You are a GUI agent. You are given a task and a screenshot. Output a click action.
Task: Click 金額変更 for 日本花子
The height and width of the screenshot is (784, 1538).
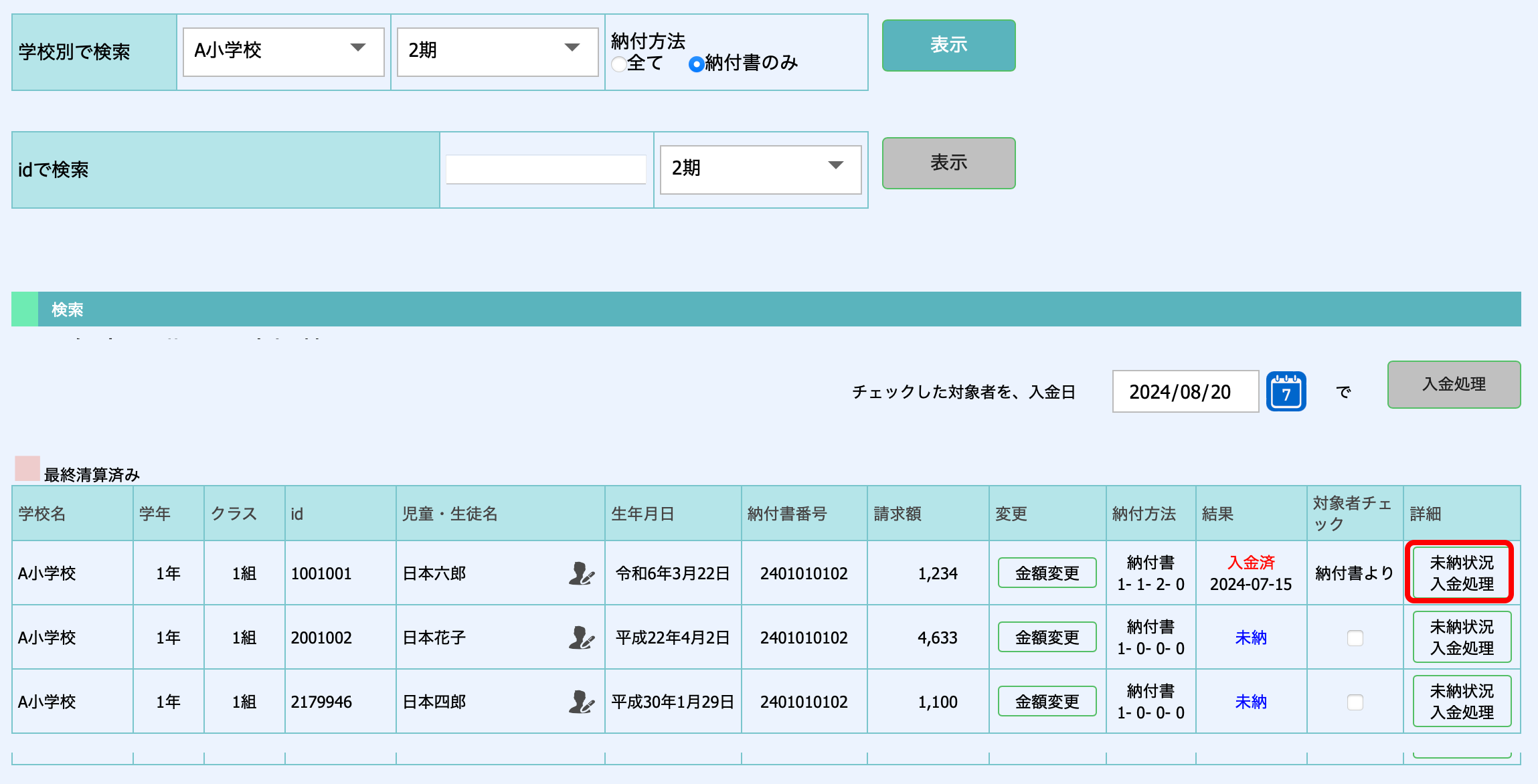(x=1047, y=638)
